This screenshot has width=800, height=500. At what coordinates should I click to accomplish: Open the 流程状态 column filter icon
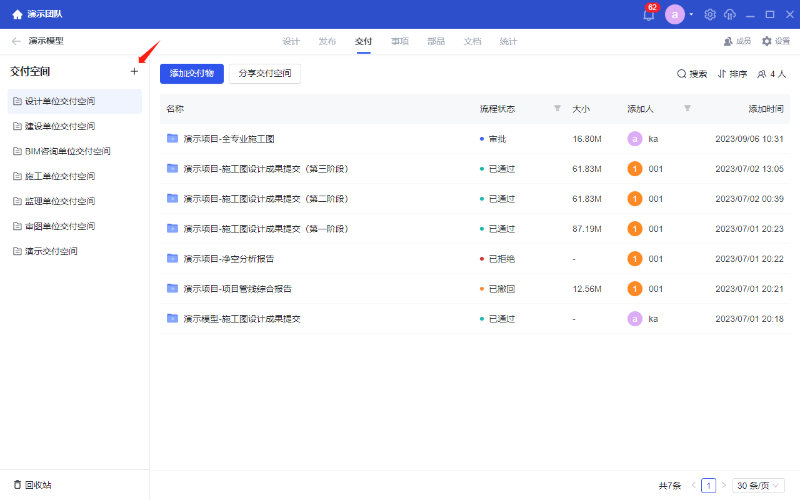557,108
